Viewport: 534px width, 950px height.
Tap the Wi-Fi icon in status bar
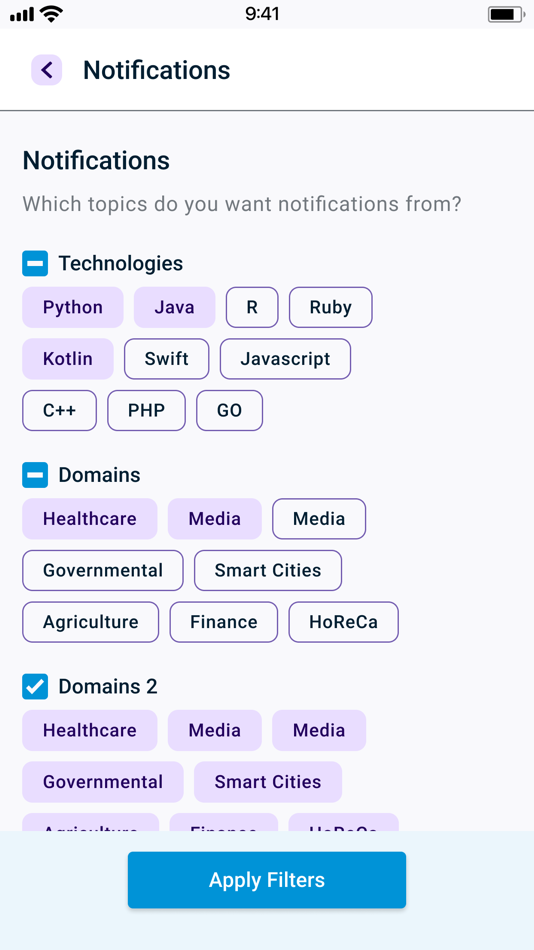[x=52, y=14]
